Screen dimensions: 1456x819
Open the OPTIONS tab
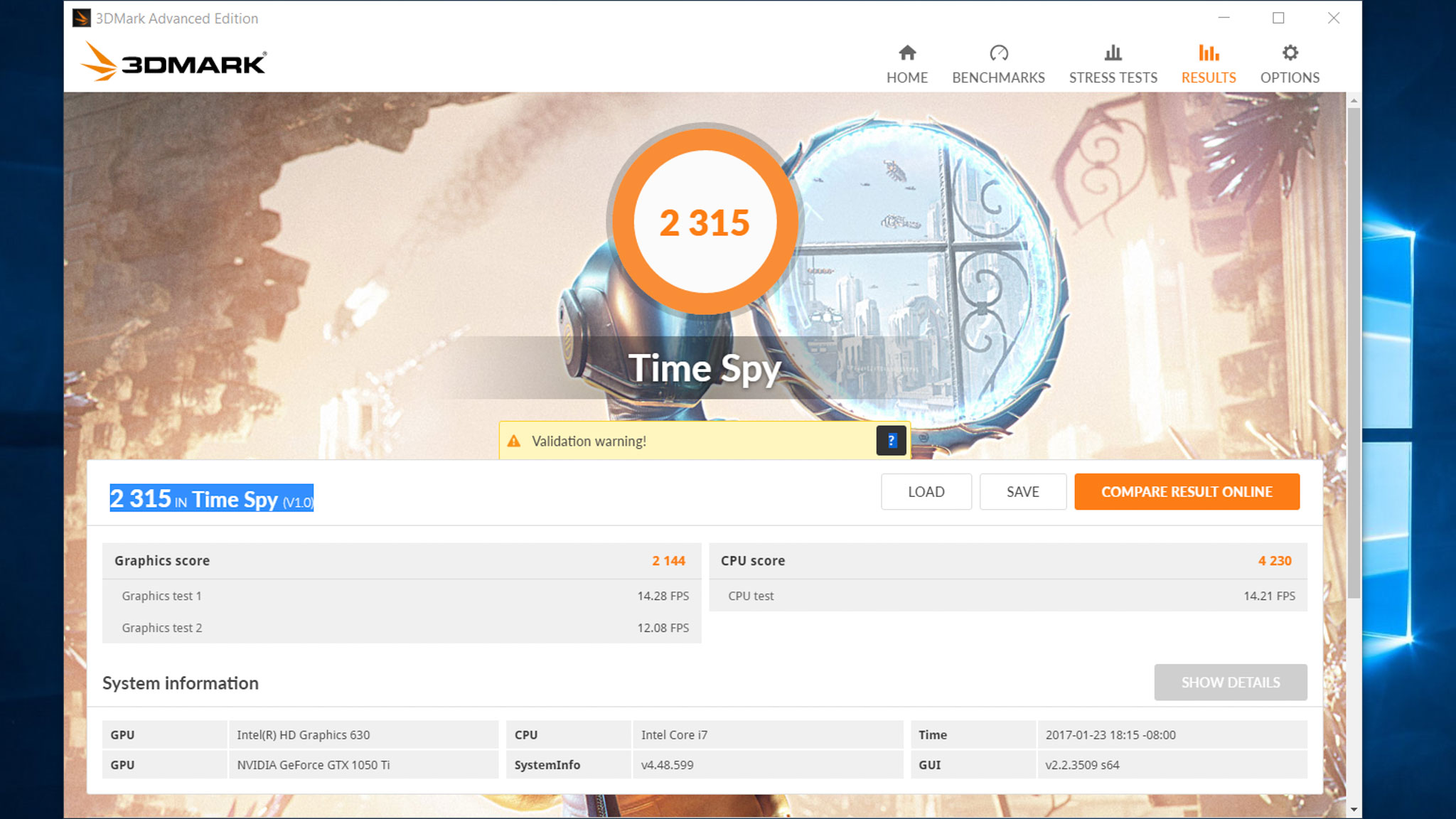1290,64
